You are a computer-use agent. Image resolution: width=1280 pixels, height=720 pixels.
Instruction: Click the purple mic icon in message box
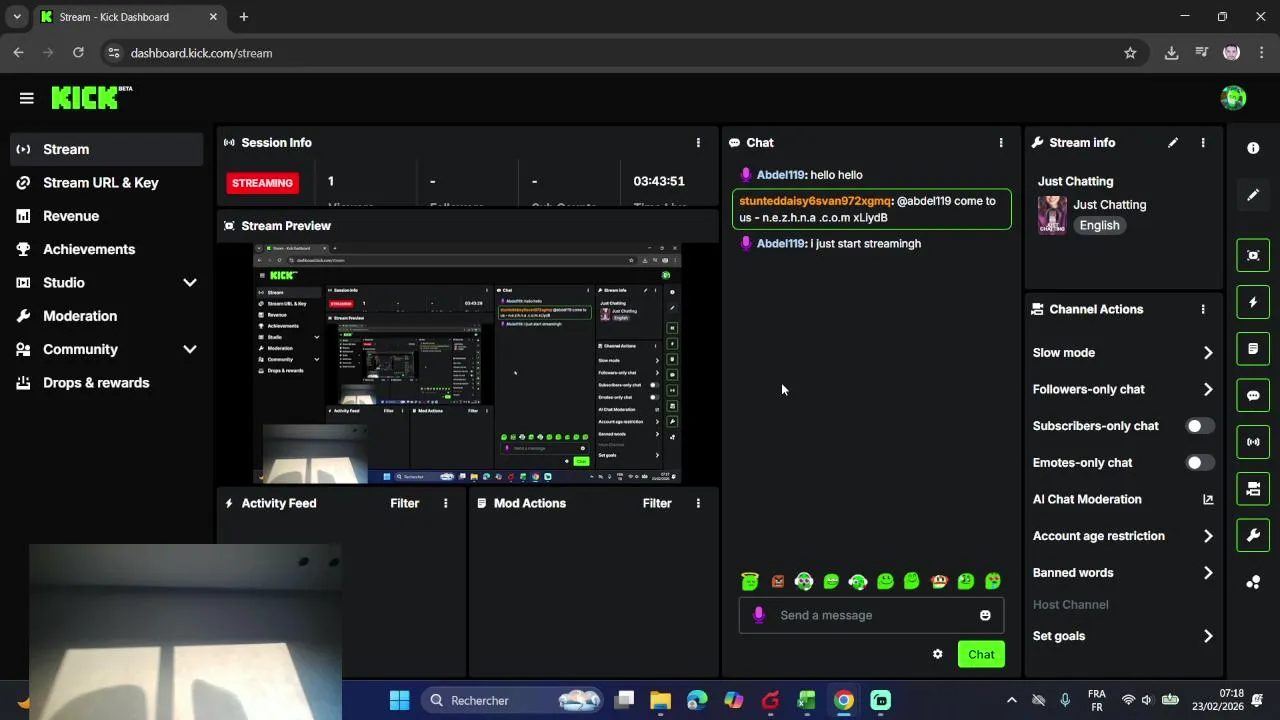(759, 615)
